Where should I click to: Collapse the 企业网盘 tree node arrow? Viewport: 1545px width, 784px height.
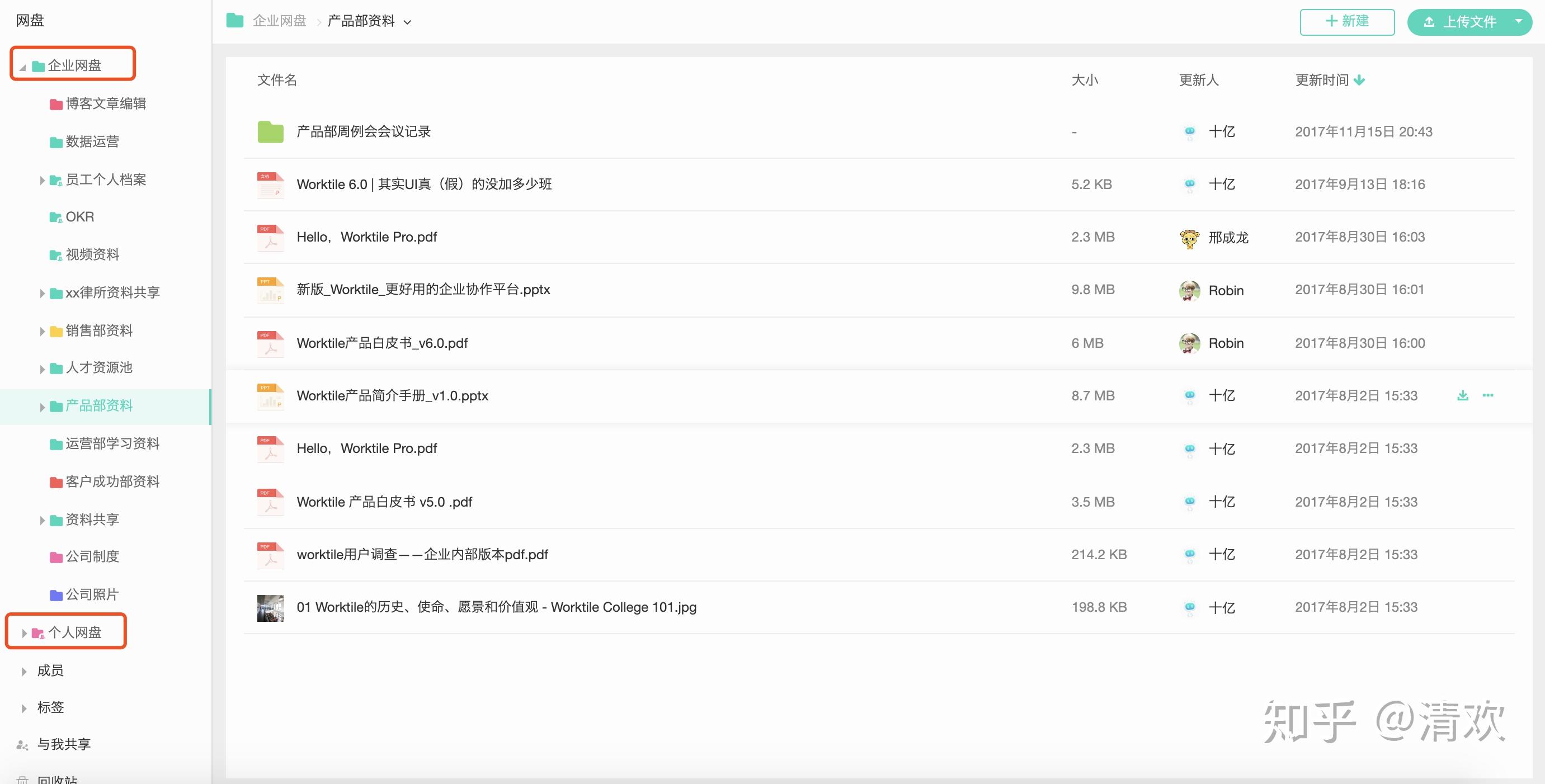coord(23,67)
